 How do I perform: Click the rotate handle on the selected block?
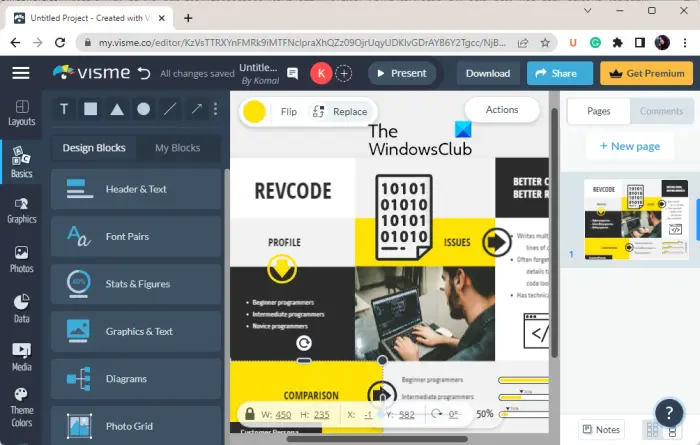[x=304, y=343]
